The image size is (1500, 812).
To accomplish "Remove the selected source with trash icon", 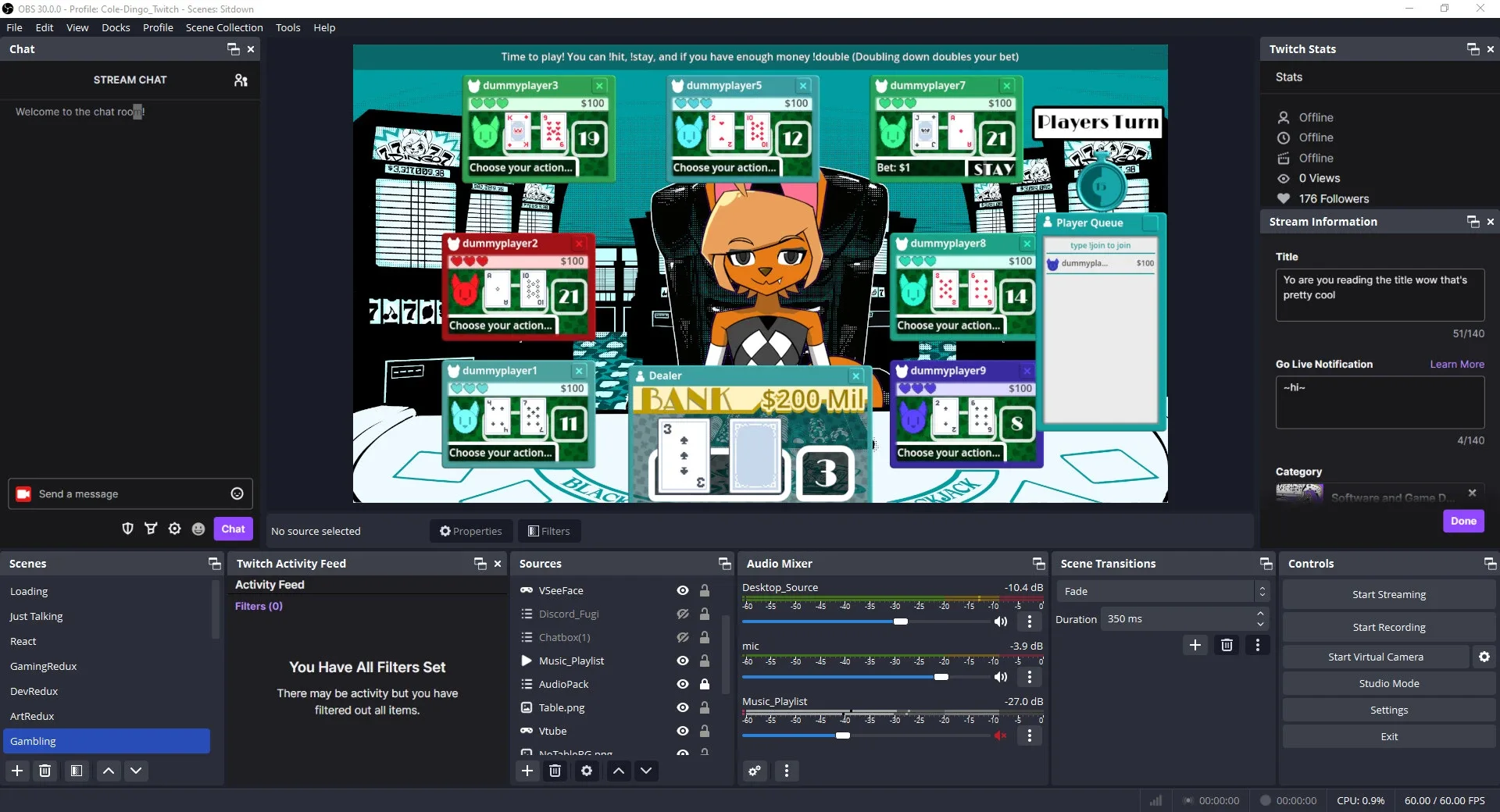I will pos(555,771).
